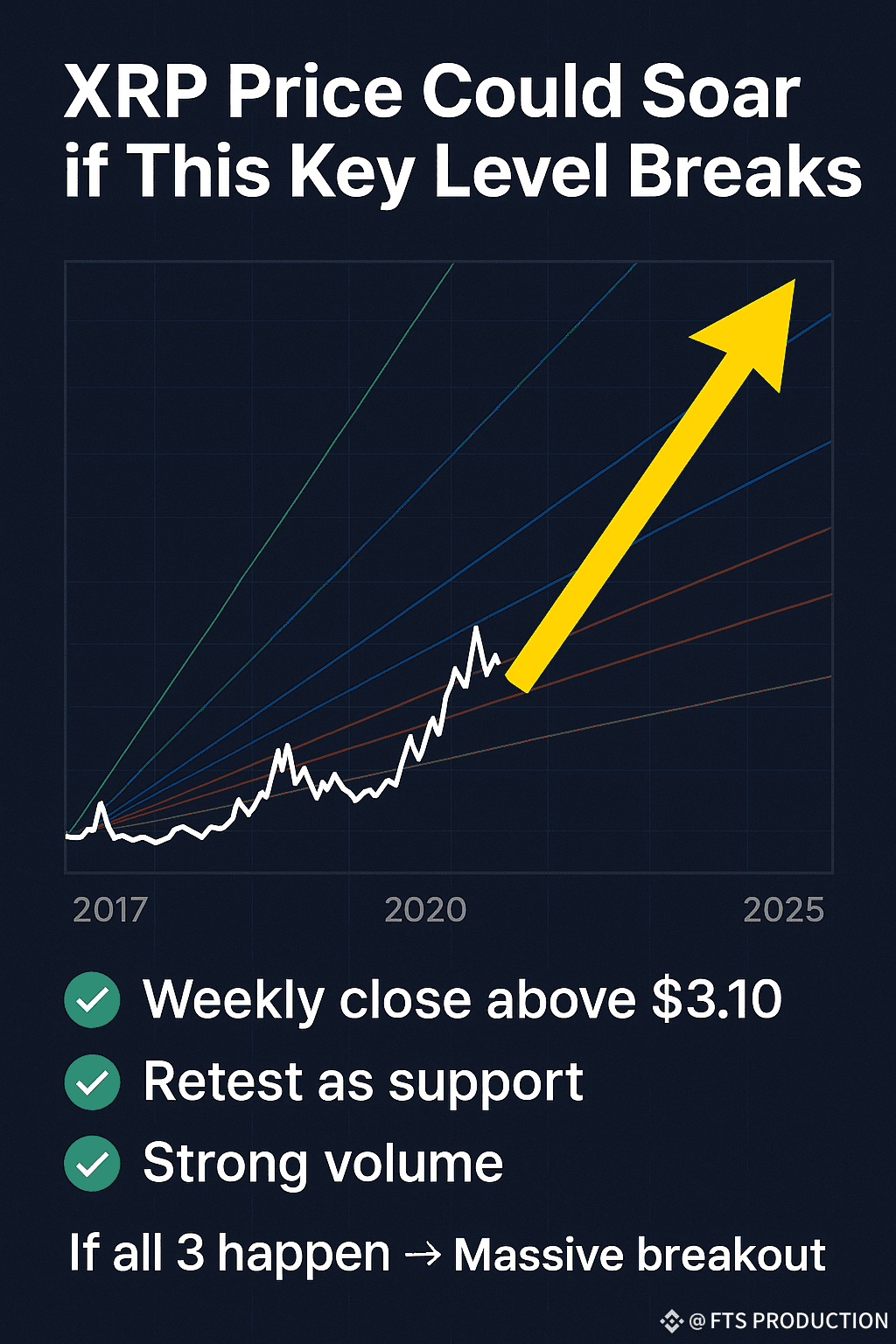This screenshot has height=1344, width=896.
Task: Click checkmark beside Strong volume
Action: (x=92, y=1164)
